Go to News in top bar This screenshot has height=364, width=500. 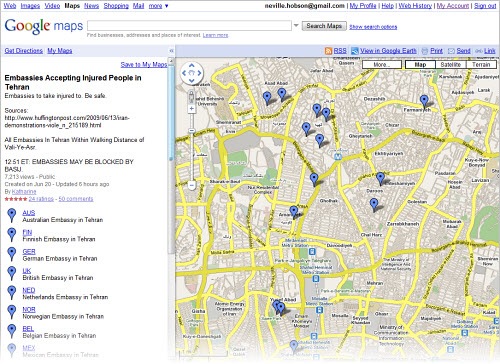[91, 6]
